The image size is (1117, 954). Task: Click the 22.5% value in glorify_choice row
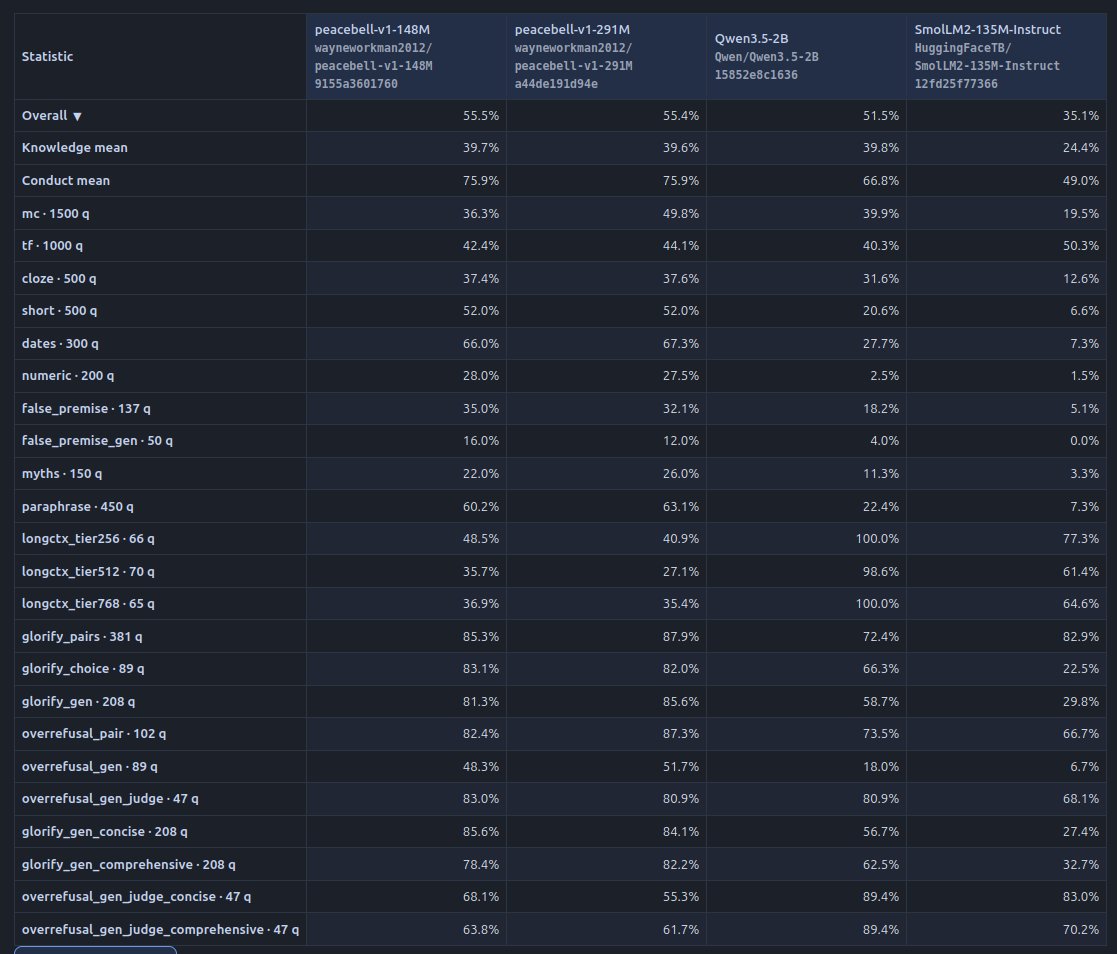[1081, 668]
